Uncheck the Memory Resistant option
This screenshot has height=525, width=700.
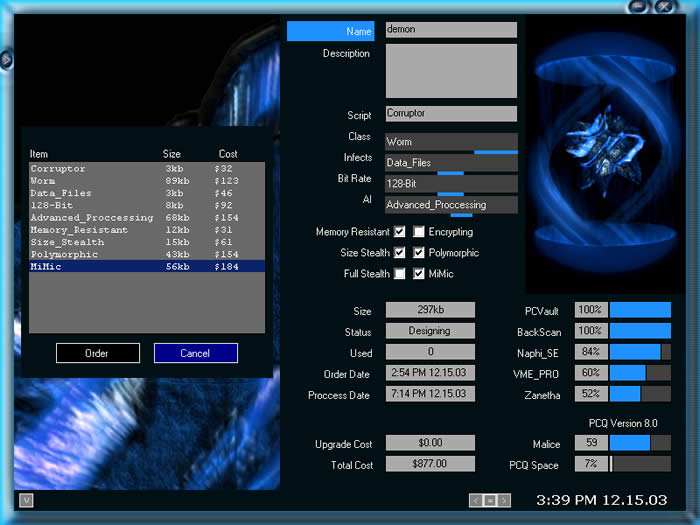pos(400,232)
